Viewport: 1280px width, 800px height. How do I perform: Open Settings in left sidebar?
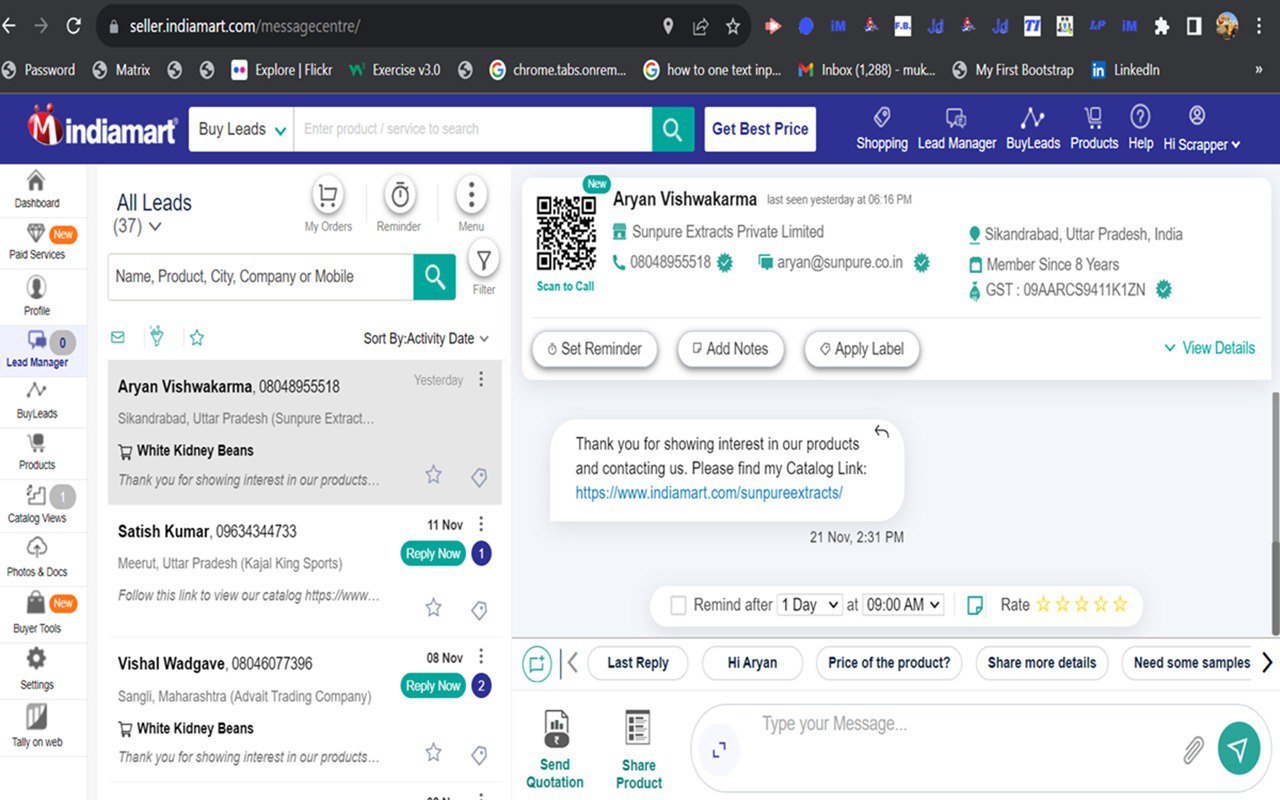coord(37,669)
